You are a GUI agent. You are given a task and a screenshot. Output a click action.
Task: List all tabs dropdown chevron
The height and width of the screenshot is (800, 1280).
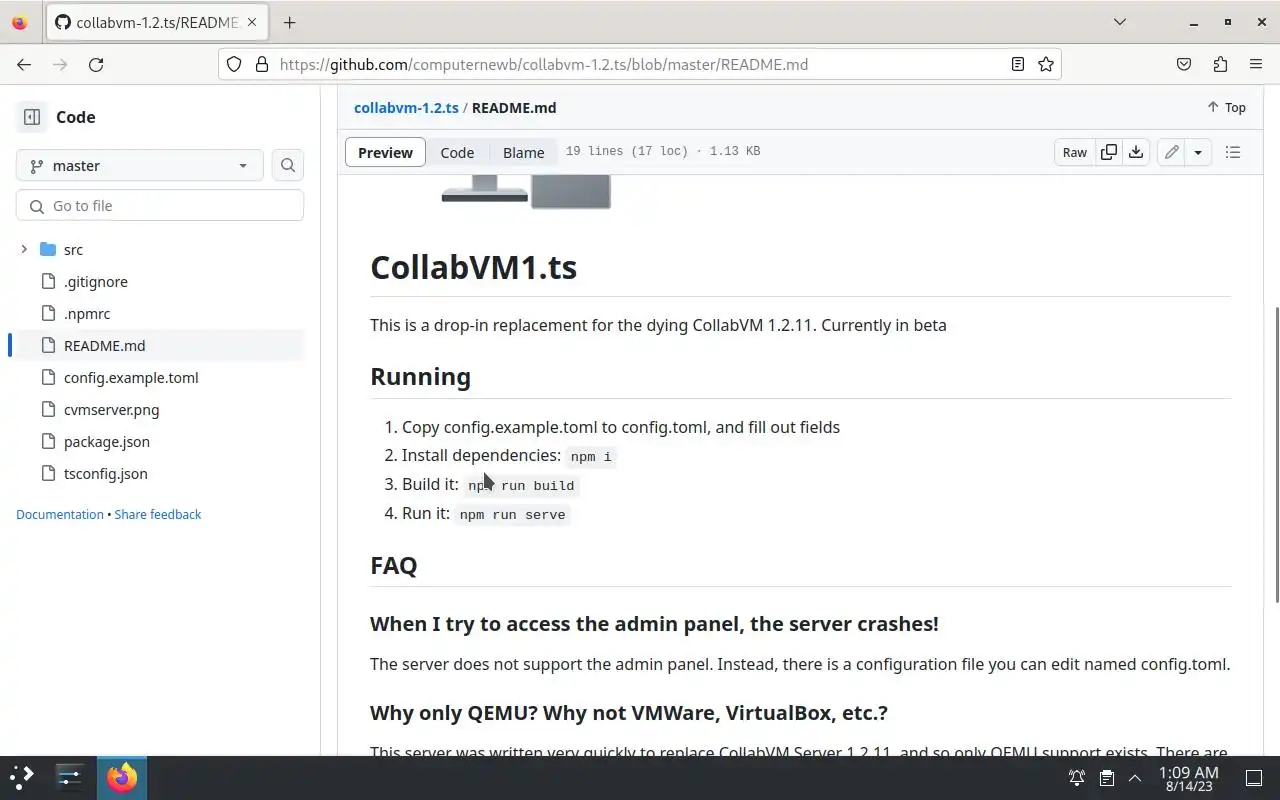[1120, 22]
